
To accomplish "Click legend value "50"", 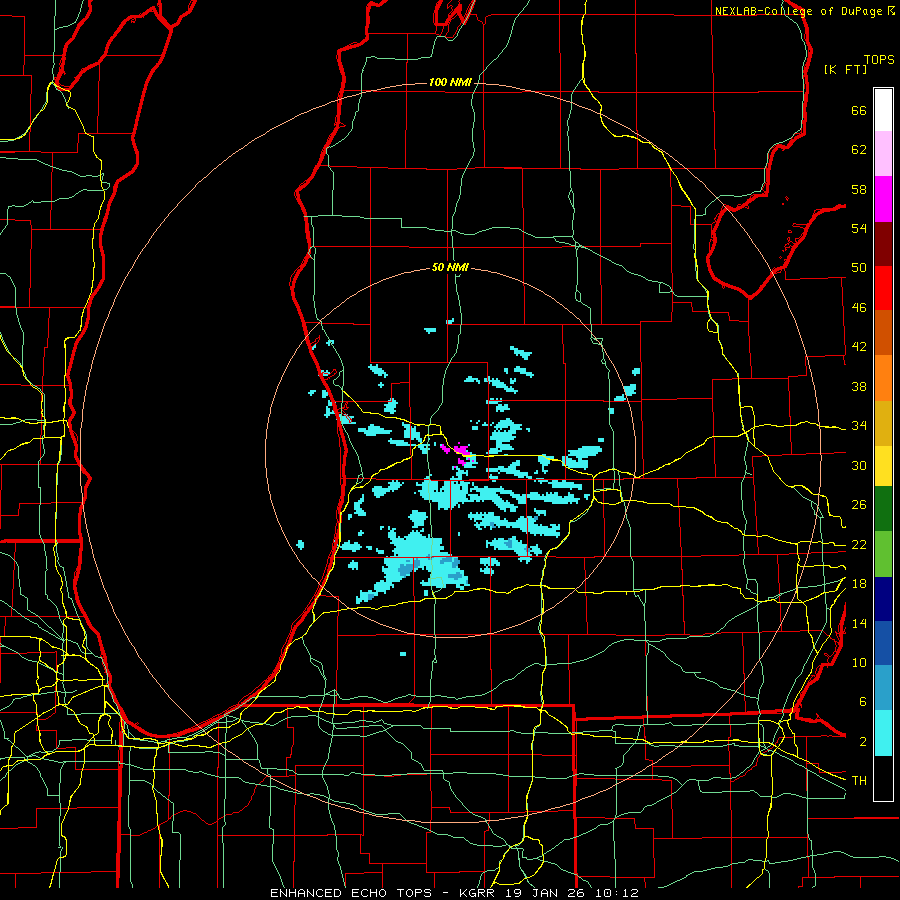I will pyautogui.click(x=859, y=268).
